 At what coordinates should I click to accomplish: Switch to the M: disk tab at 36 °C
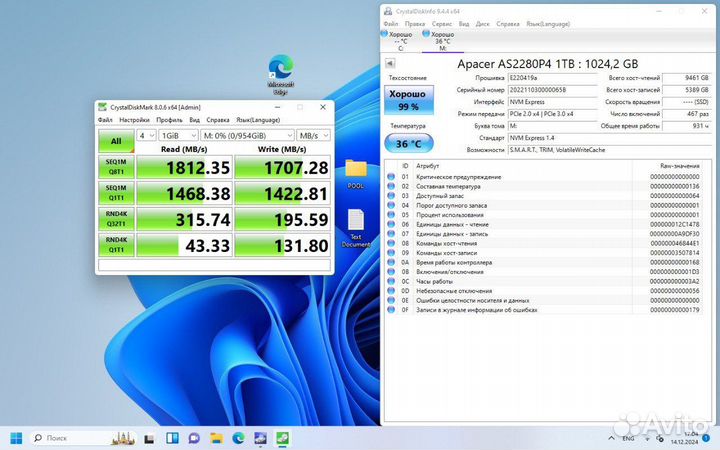pyautogui.click(x=442, y=41)
